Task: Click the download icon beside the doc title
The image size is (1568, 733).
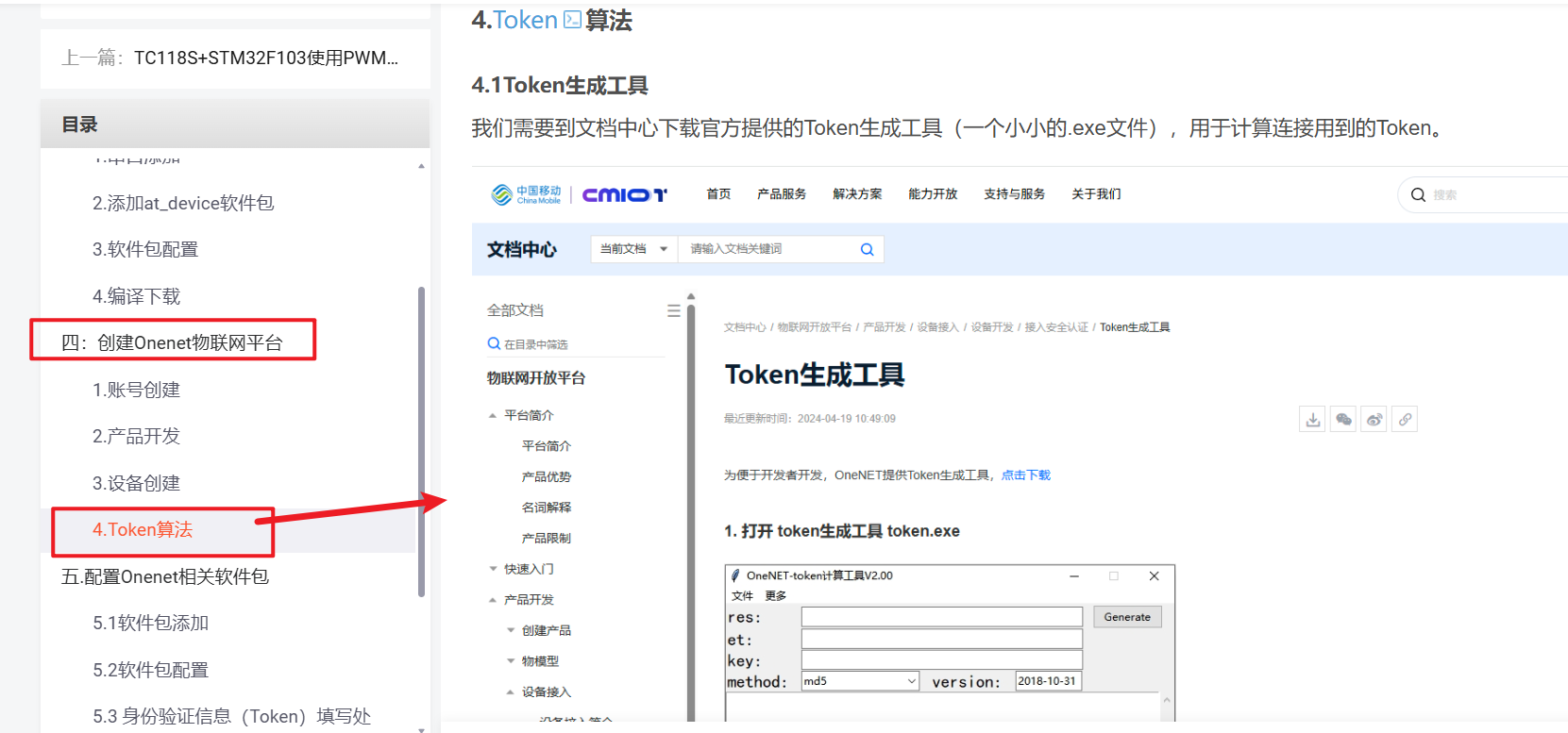Action: tap(1313, 420)
